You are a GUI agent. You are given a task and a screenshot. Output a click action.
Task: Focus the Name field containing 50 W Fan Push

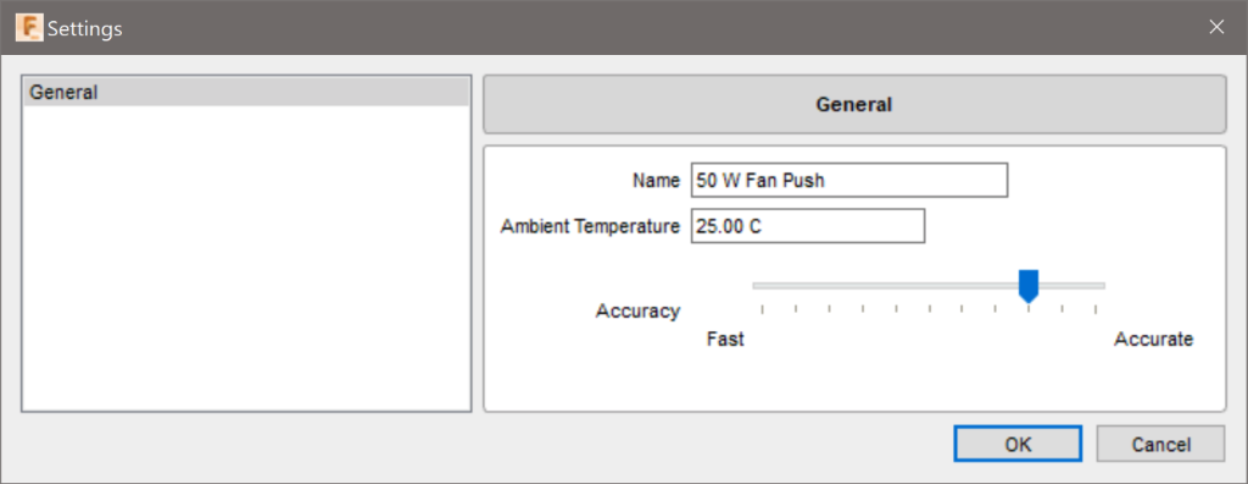pyautogui.click(x=848, y=181)
